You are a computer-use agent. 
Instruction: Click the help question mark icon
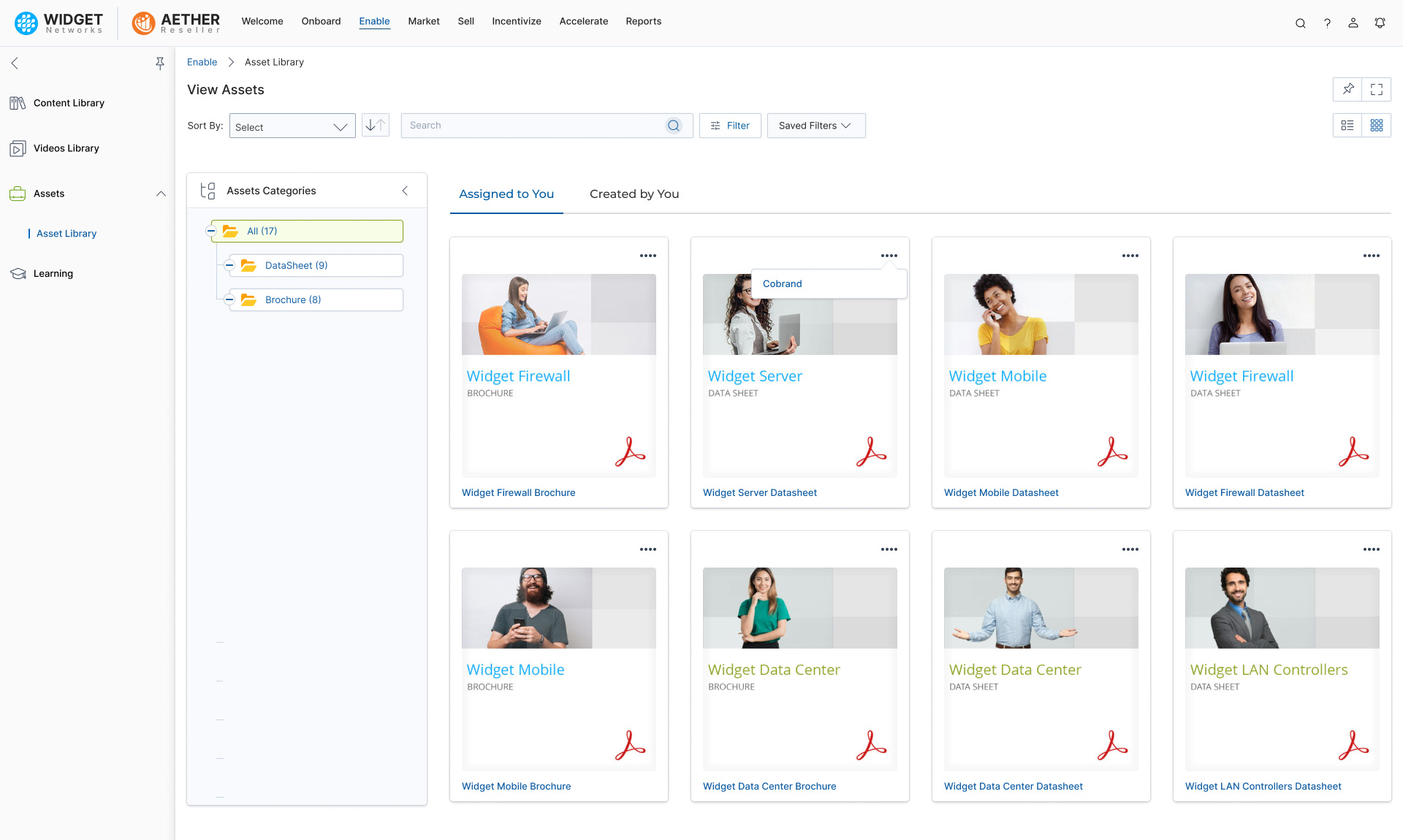pos(1327,23)
